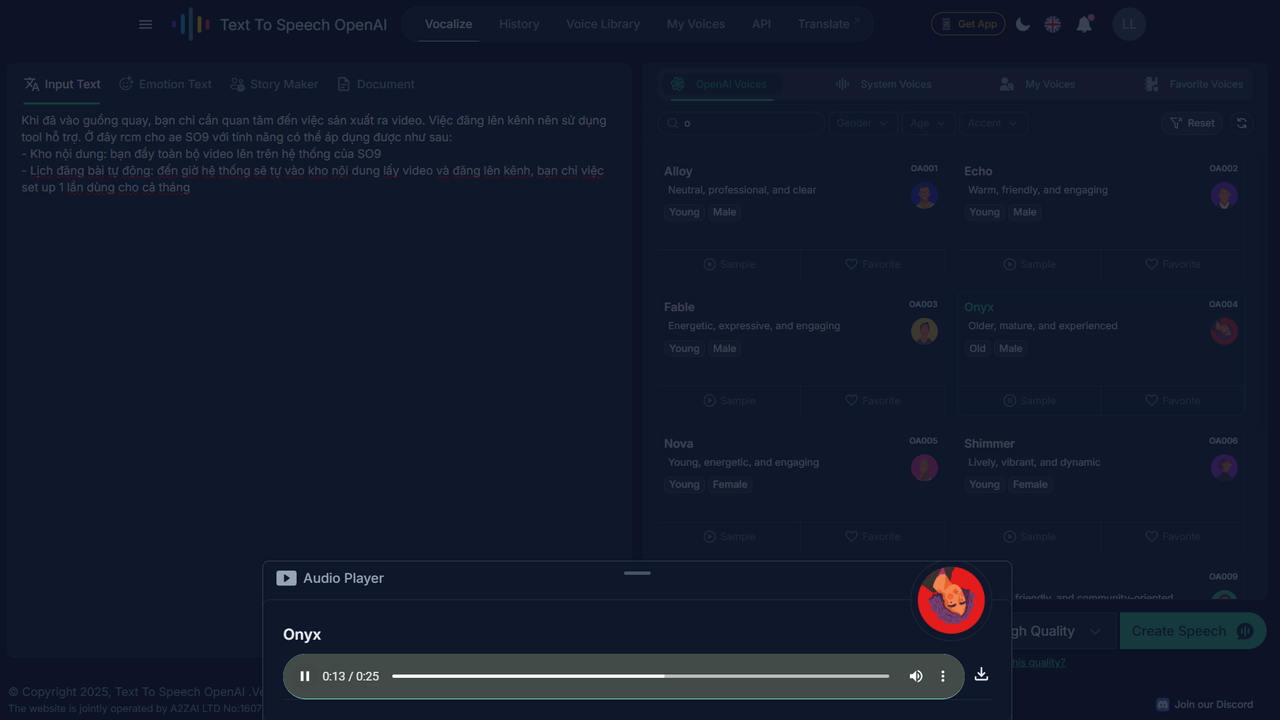This screenshot has height=720, width=1280.
Task: Click the Text To Speech OpenAI logo
Action: [x=279, y=24]
